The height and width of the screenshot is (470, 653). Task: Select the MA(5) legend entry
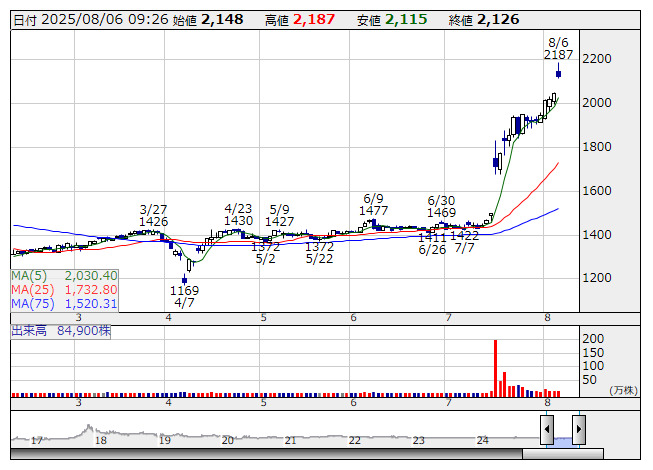tap(65, 275)
